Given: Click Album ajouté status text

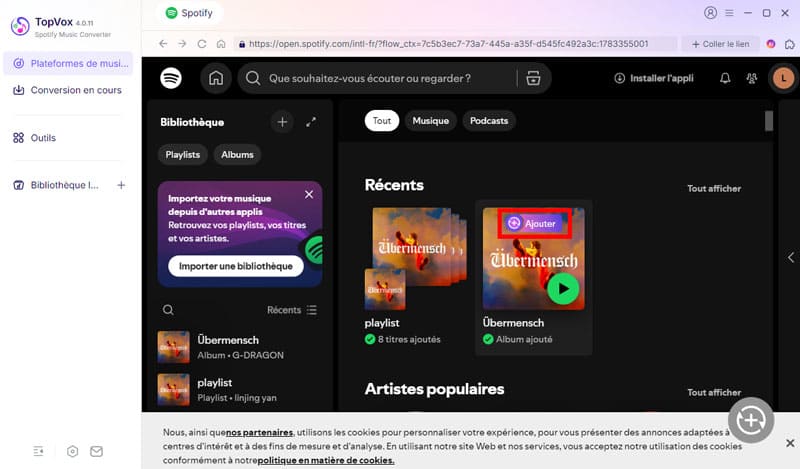Looking at the screenshot, I should point(524,339).
